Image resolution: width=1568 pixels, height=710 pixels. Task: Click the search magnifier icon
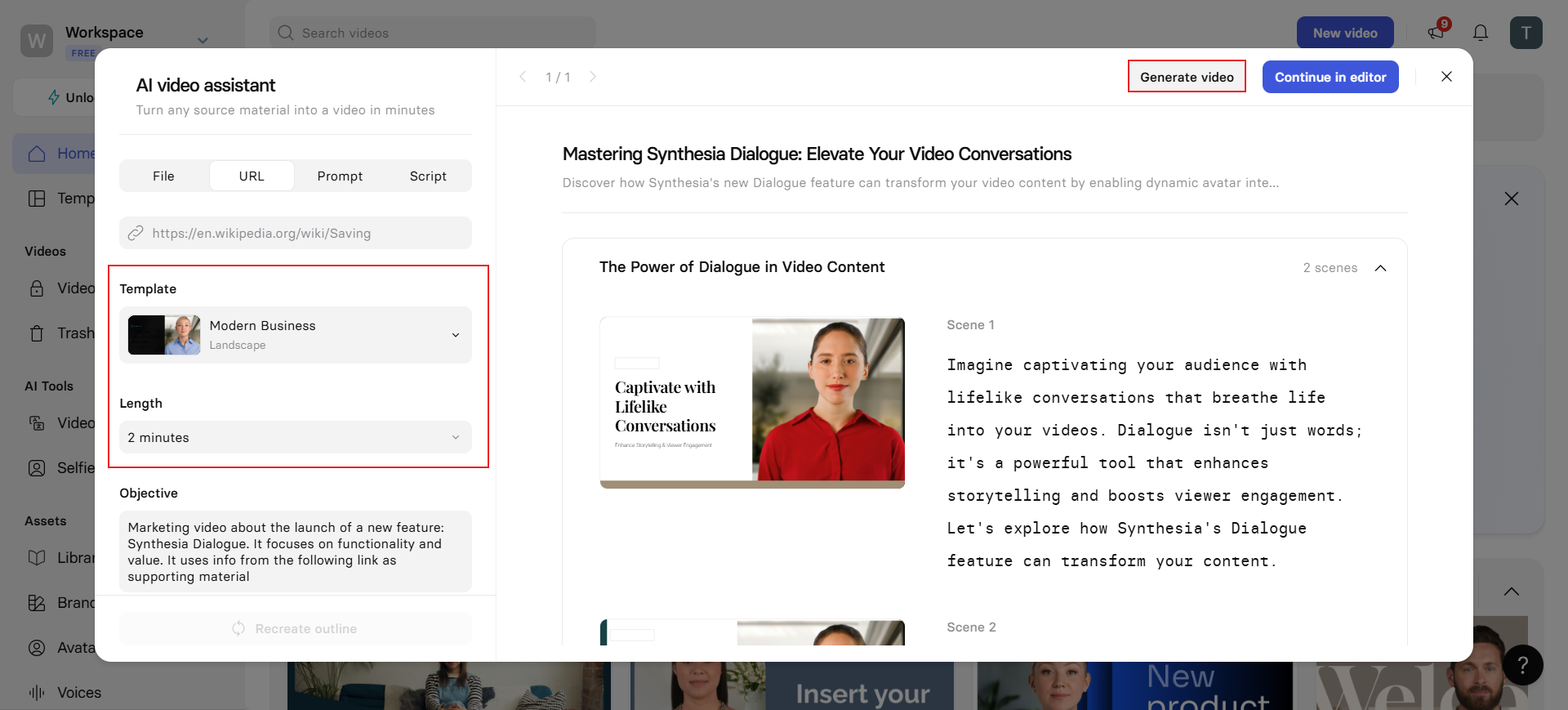coord(286,33)
